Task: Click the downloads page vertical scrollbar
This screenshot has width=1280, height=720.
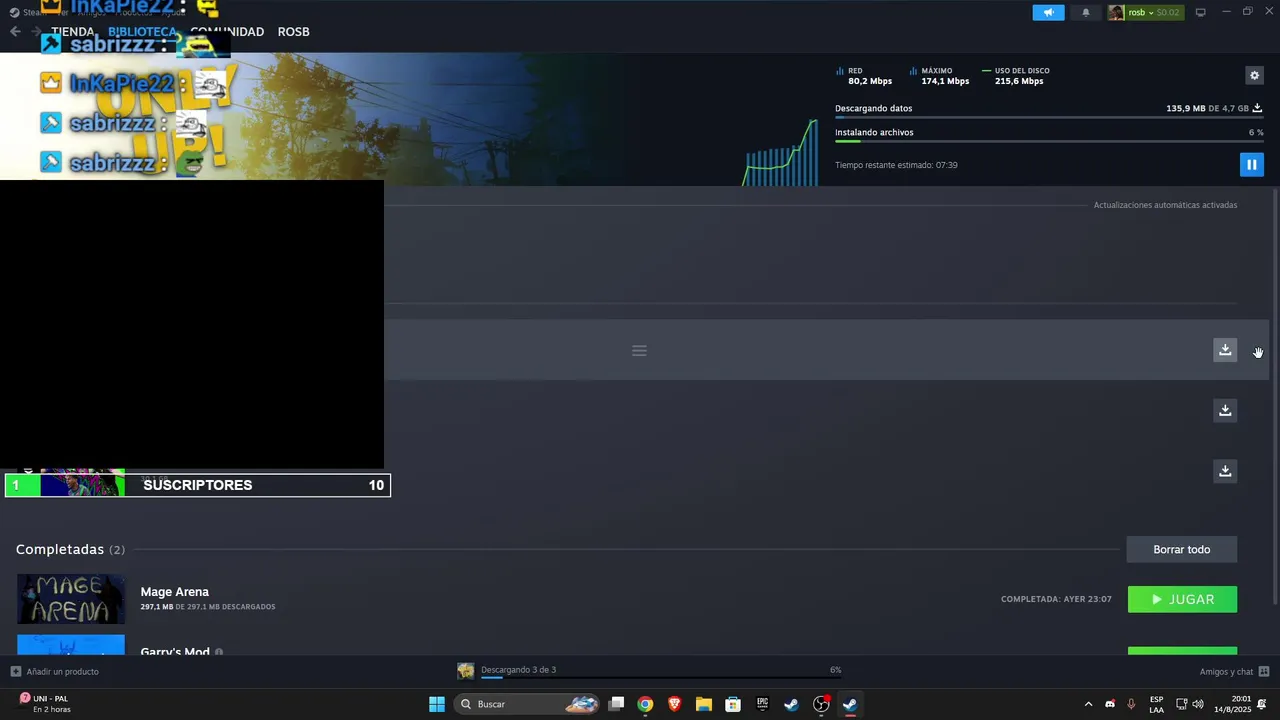Action: click(x=1275, y=395)
